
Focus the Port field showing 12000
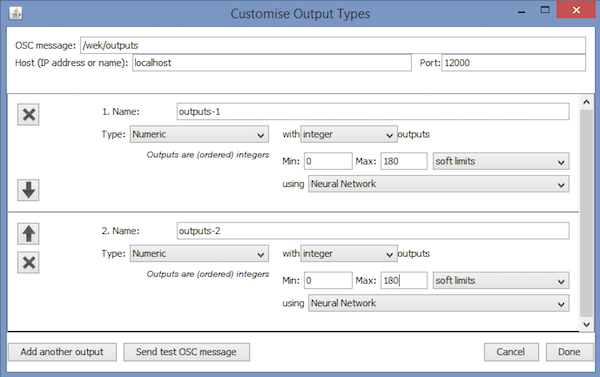[x=514, y=63]
